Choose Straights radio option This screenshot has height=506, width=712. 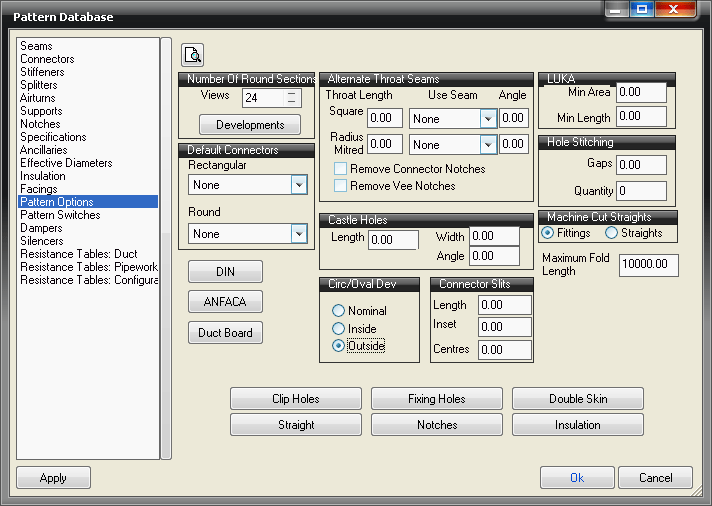coord(612,233)
